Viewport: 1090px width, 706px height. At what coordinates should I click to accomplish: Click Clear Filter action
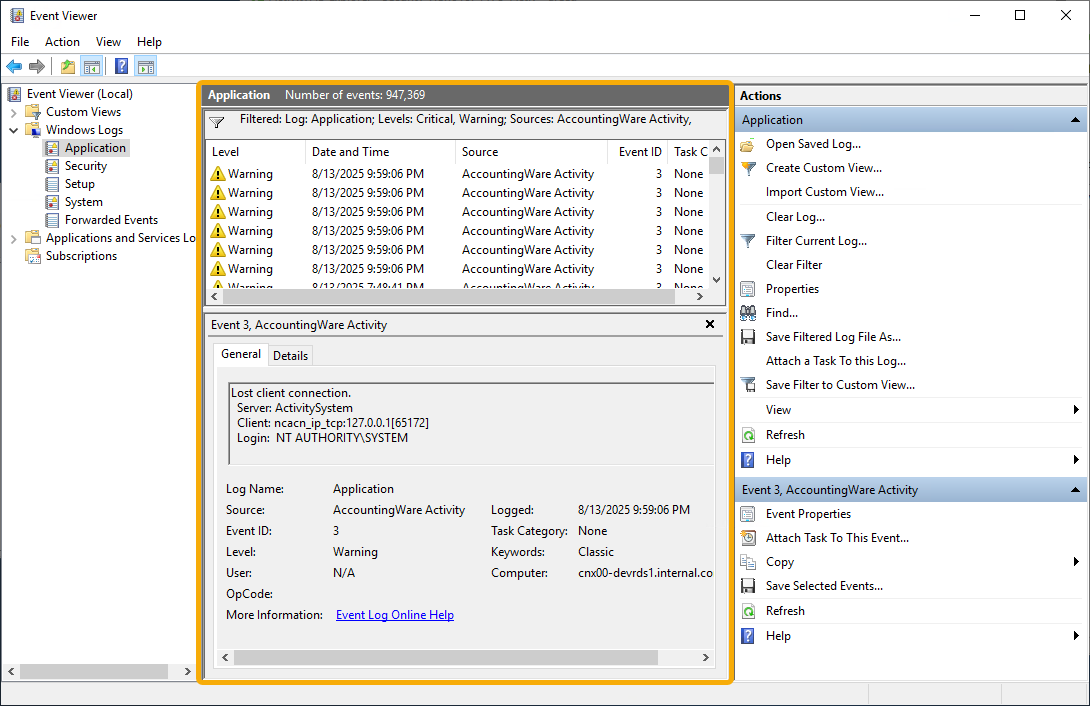(794, 265)
